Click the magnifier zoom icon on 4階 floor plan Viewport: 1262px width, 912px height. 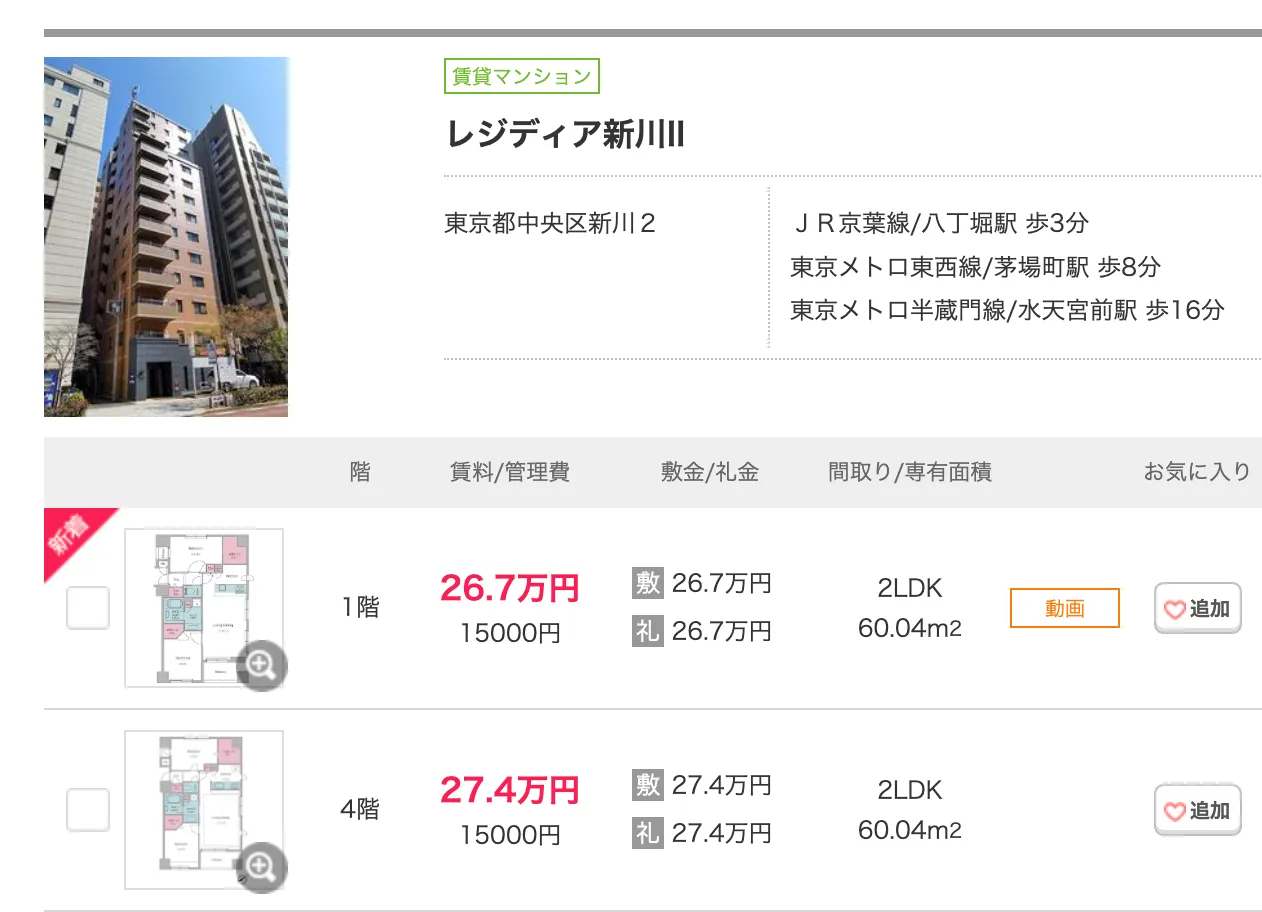point(261,868)
